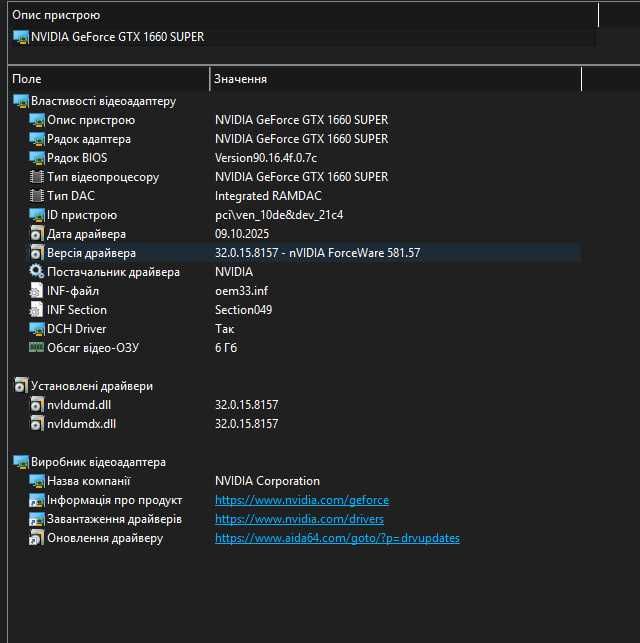Viewport: 640px width, 643px height.
Task: Click the video memory value 6 Гб
Action: [x=226, y=347]
